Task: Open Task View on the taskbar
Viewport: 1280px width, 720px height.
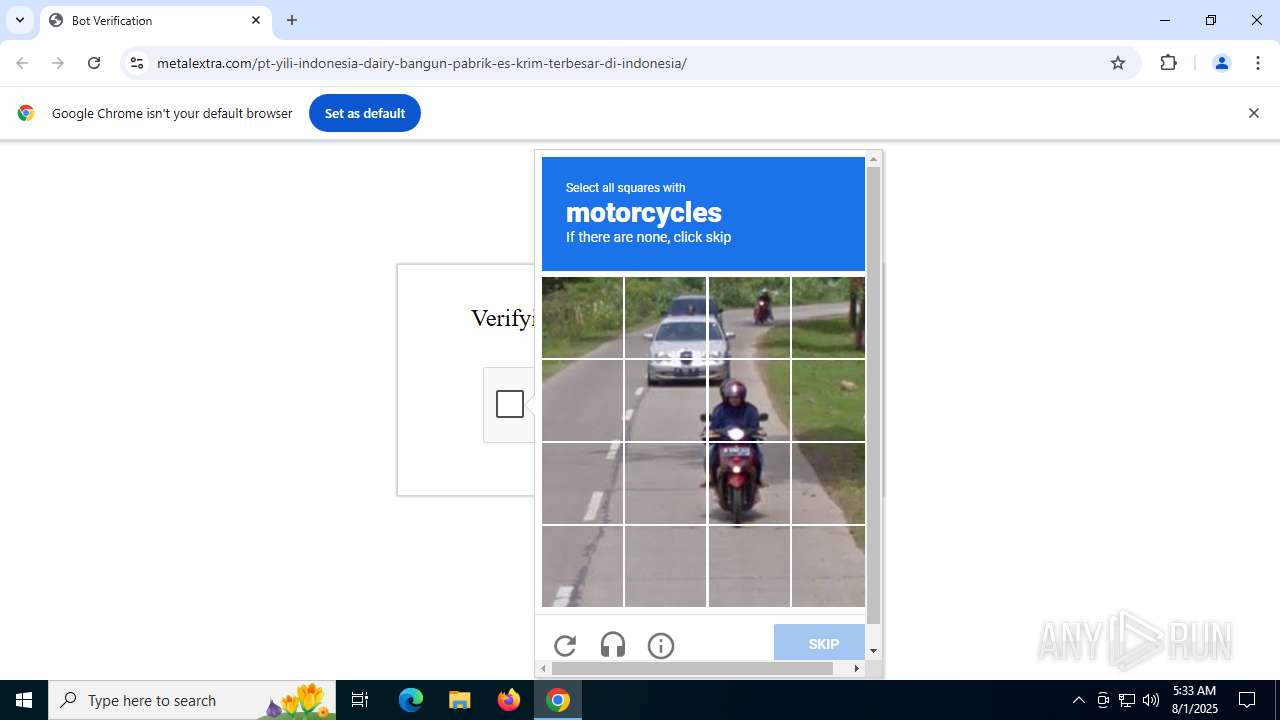Action: coord(360,700)
